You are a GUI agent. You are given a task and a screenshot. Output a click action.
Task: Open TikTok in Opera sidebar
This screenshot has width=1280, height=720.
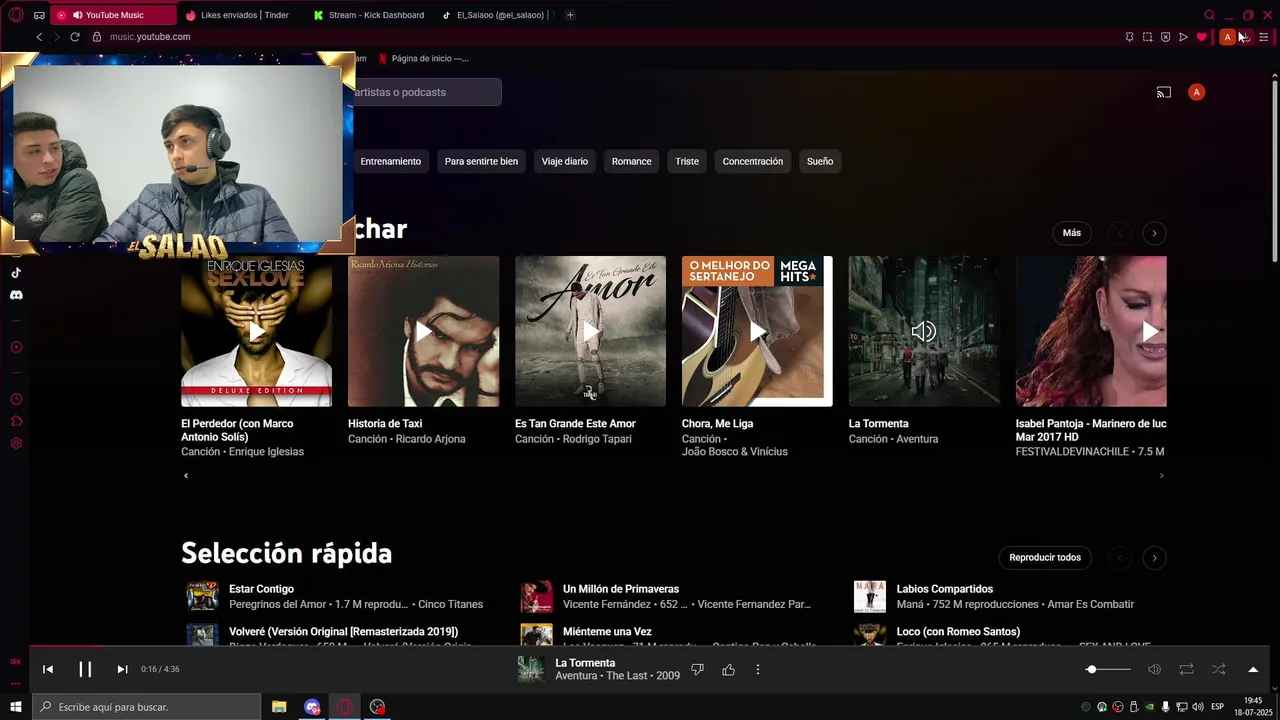(x=16, y=272)
